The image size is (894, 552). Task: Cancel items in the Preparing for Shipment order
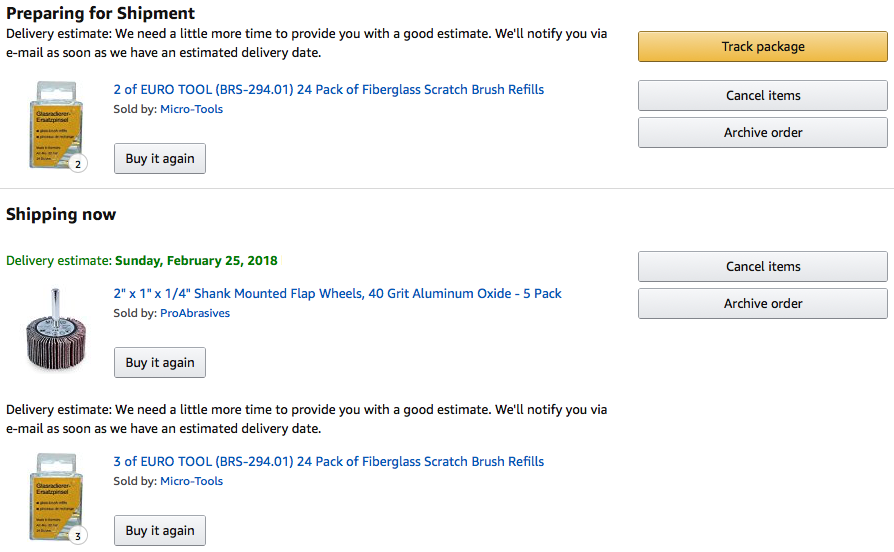tap(762, 96)
